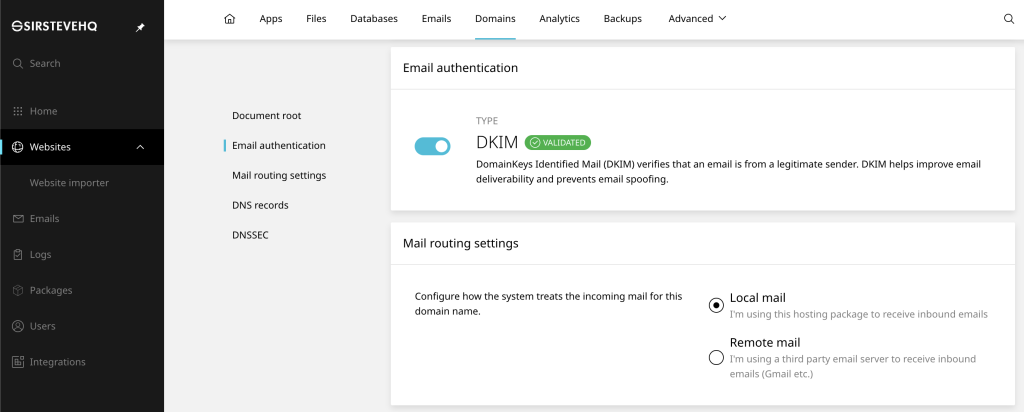The height and width of the screenshot is (412, 1024).
Task: Open search via top-right magnifier icon
Action: (1008, 19)
